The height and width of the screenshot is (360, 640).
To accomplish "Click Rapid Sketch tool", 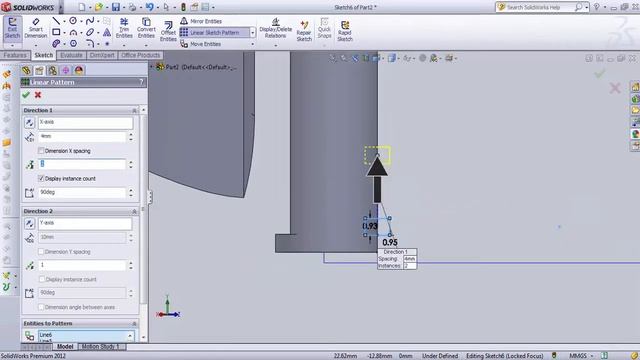I will [x=345, y=31].
